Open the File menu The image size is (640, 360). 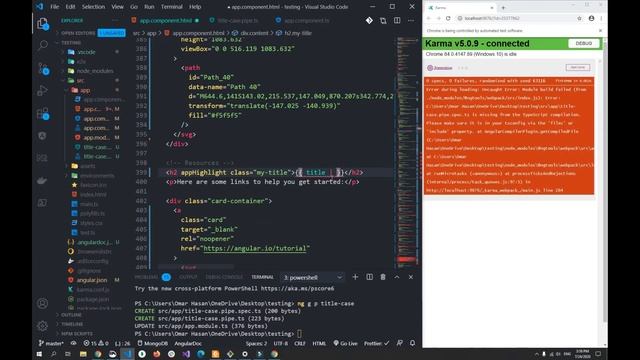coord(54,7)
